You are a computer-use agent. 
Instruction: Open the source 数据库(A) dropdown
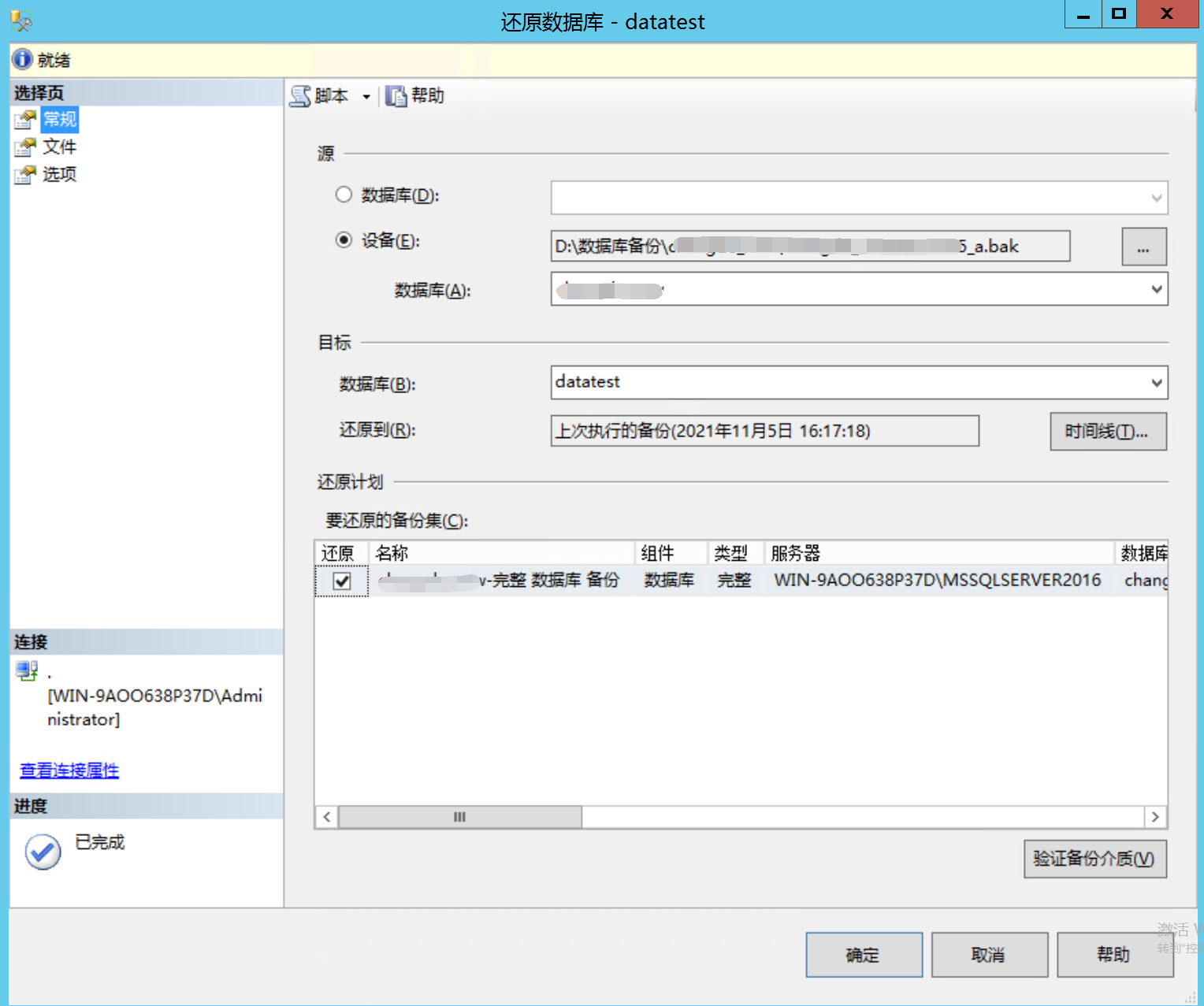coord(1155,289)
